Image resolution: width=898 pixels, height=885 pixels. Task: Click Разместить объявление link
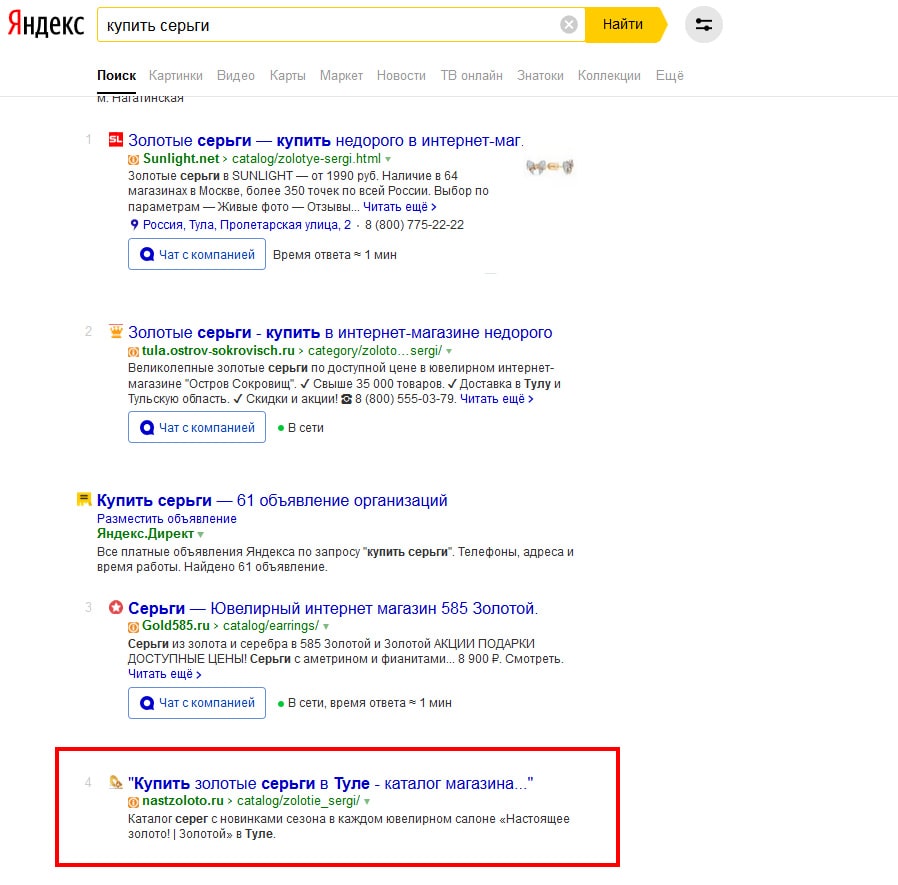[167, 518]
